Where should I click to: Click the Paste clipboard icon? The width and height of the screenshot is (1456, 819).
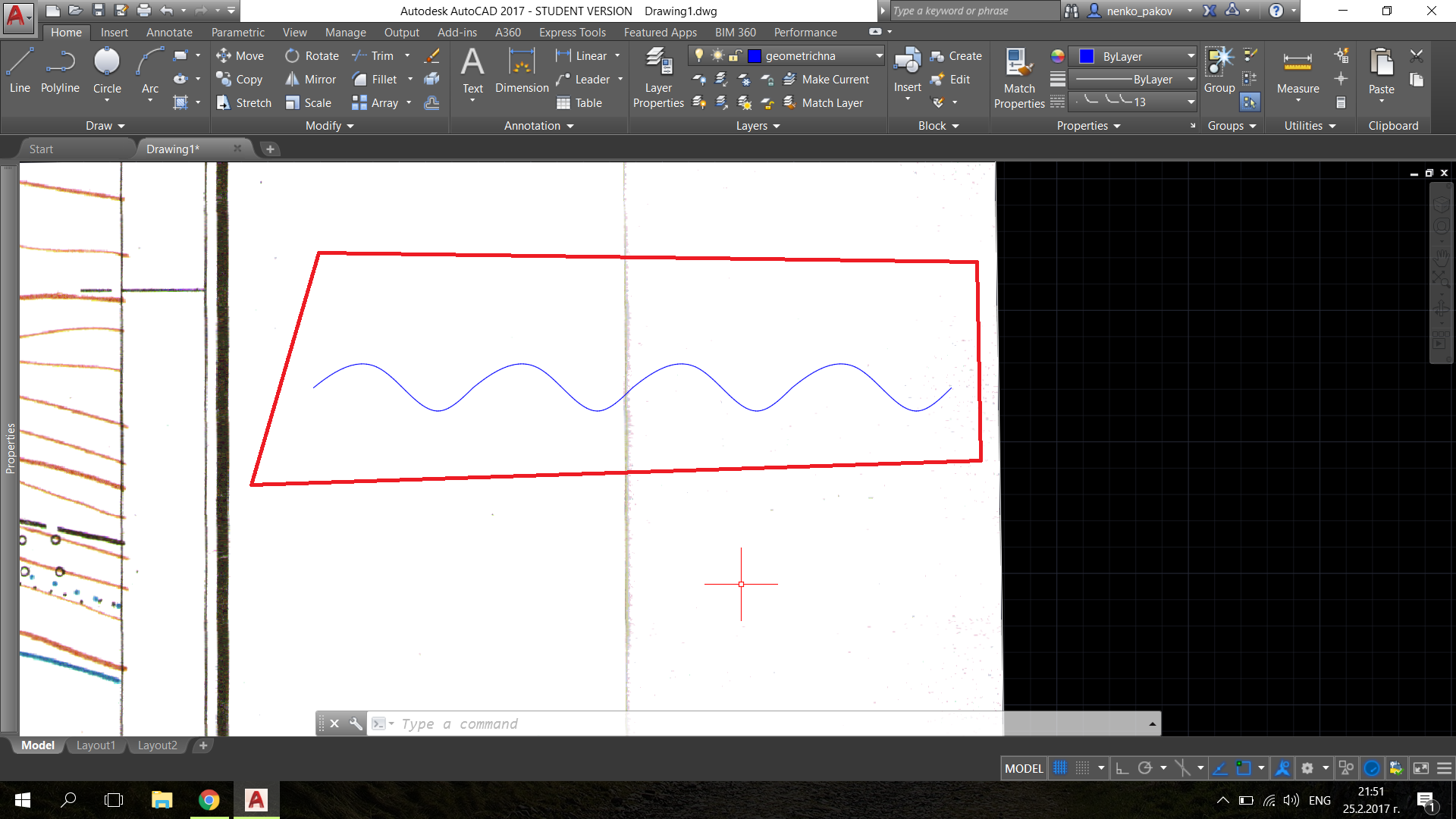click(1381, 71)
